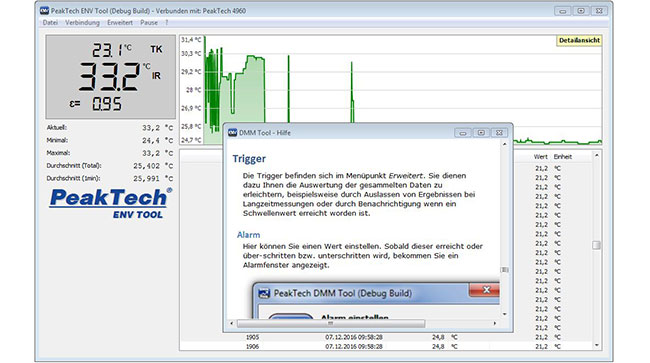Click the 31,4 °C chart axis label
Image resolution: width=650 pixels, height=363 pixels.
[x=191, y=40]
